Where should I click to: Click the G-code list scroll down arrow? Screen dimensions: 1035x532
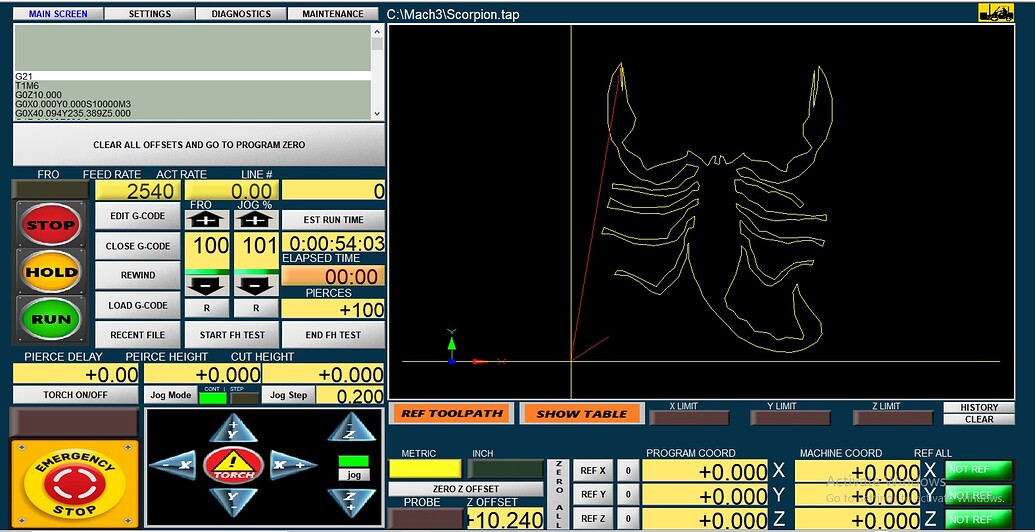pos(377,114)
